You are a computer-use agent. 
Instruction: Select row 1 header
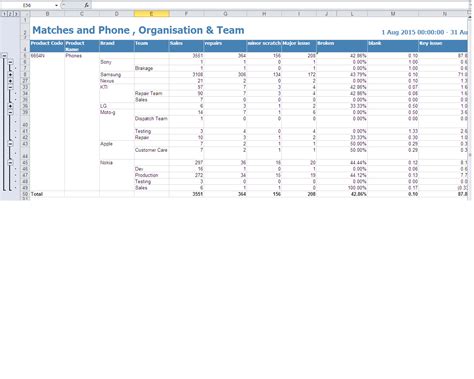[25, 20]
